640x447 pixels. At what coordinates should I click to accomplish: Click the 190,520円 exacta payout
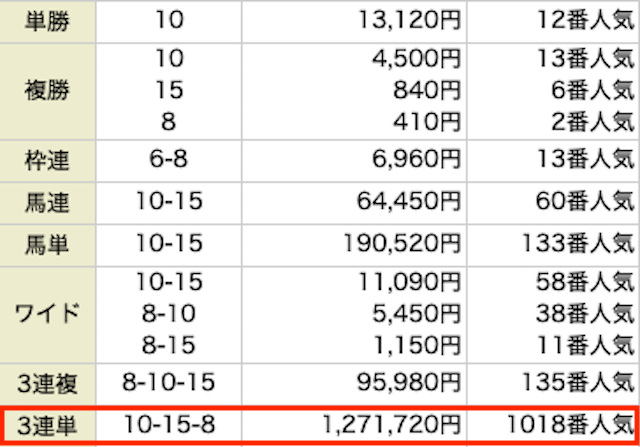(x=402, y=243)
